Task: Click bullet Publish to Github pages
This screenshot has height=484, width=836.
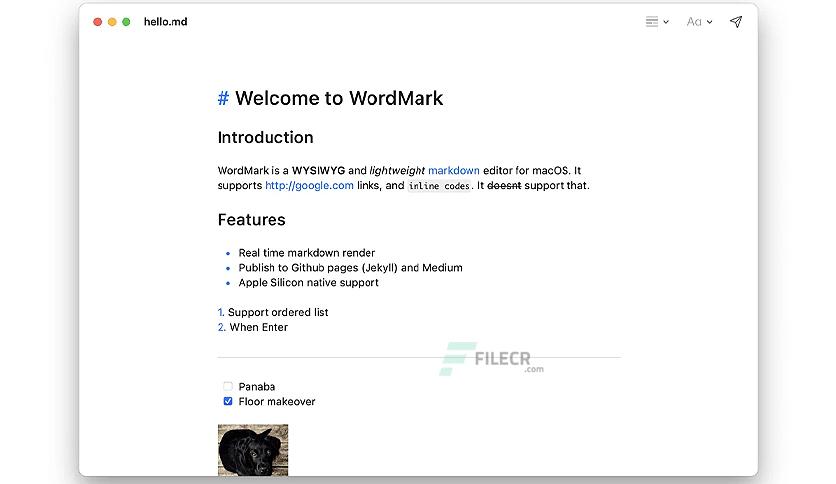Action: point(350,268)
